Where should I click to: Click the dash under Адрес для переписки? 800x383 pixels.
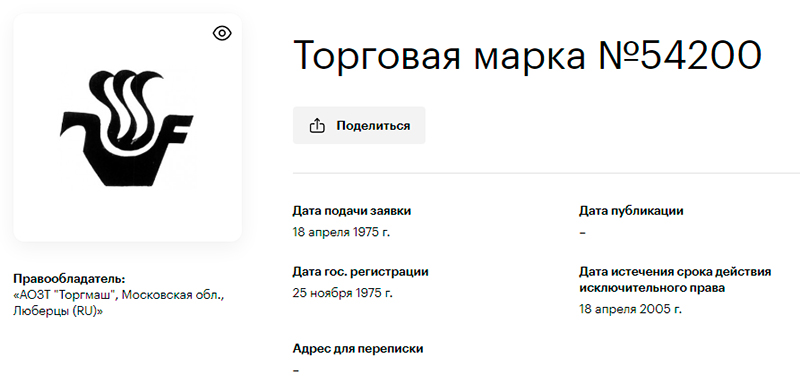point(296,371)
